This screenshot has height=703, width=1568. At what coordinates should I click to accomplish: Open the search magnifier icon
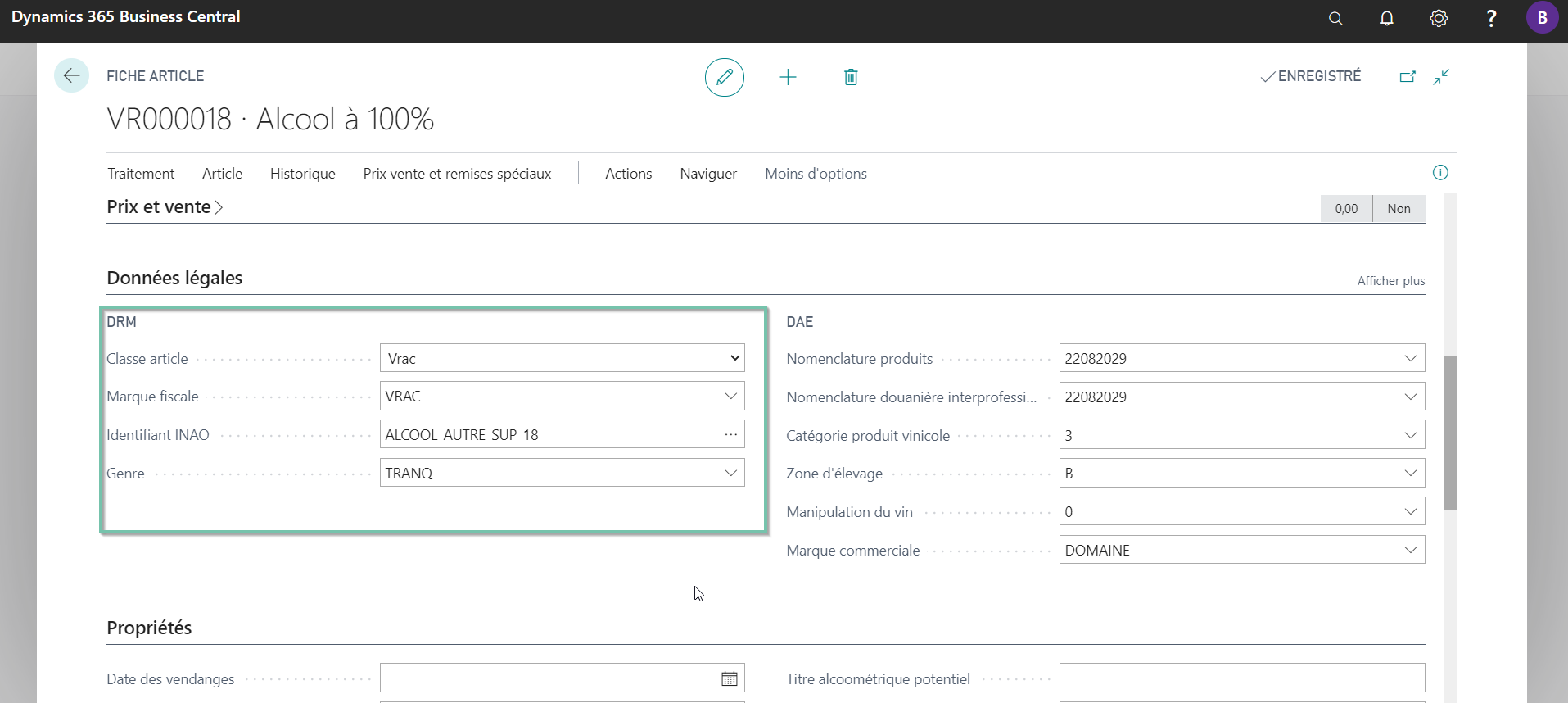pyautogui.click(x=1335, y=18)
